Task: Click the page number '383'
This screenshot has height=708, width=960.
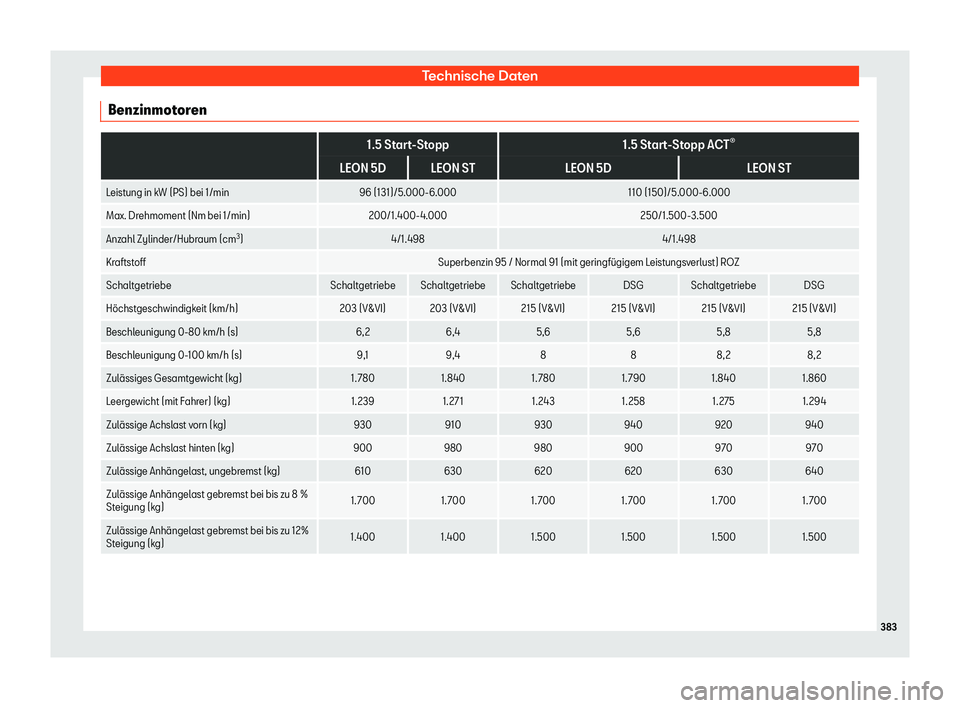Action: [x=888, y=627]
